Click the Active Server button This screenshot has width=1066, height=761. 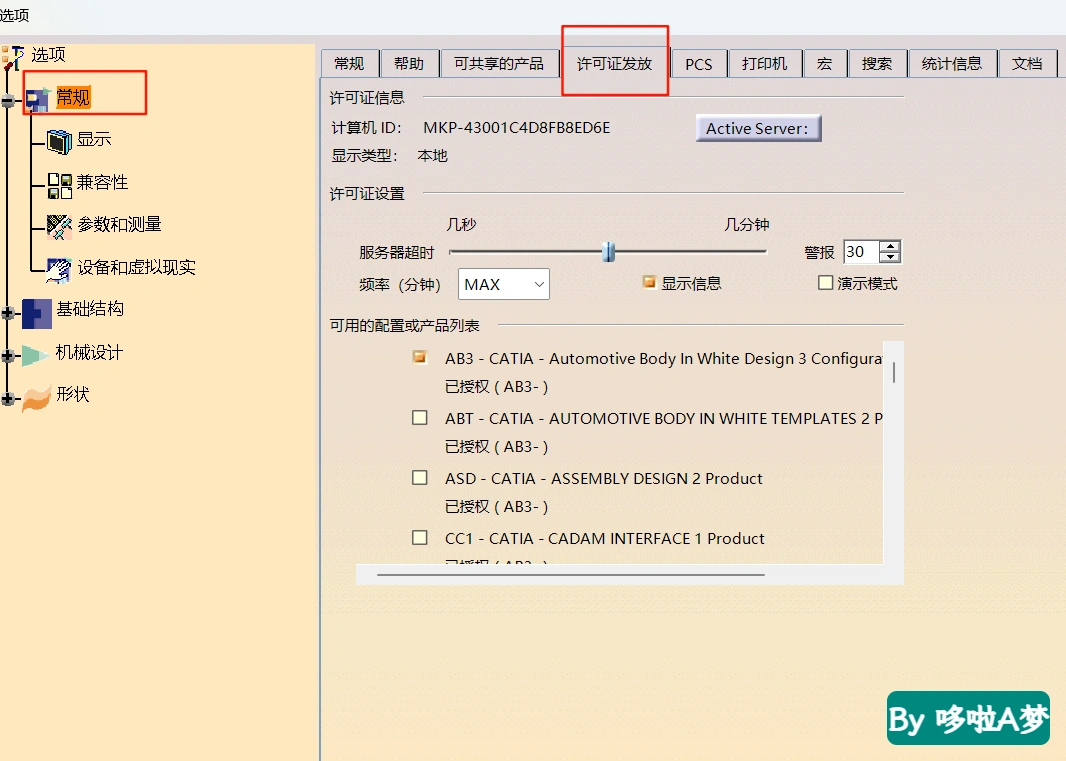click(758, 129)
